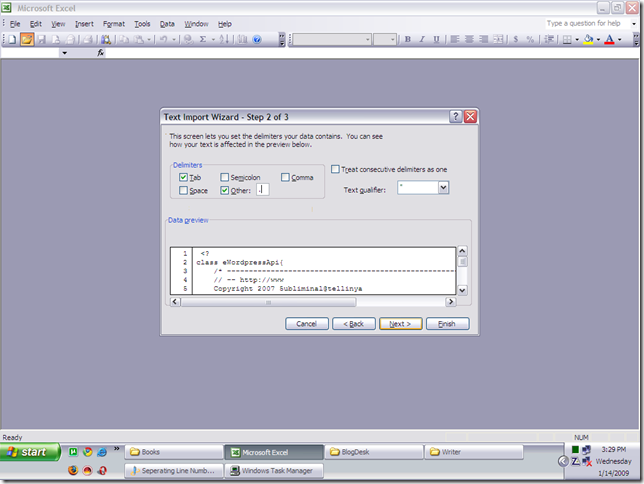Expand the Paste options dropdown arrow

point(149,39)
